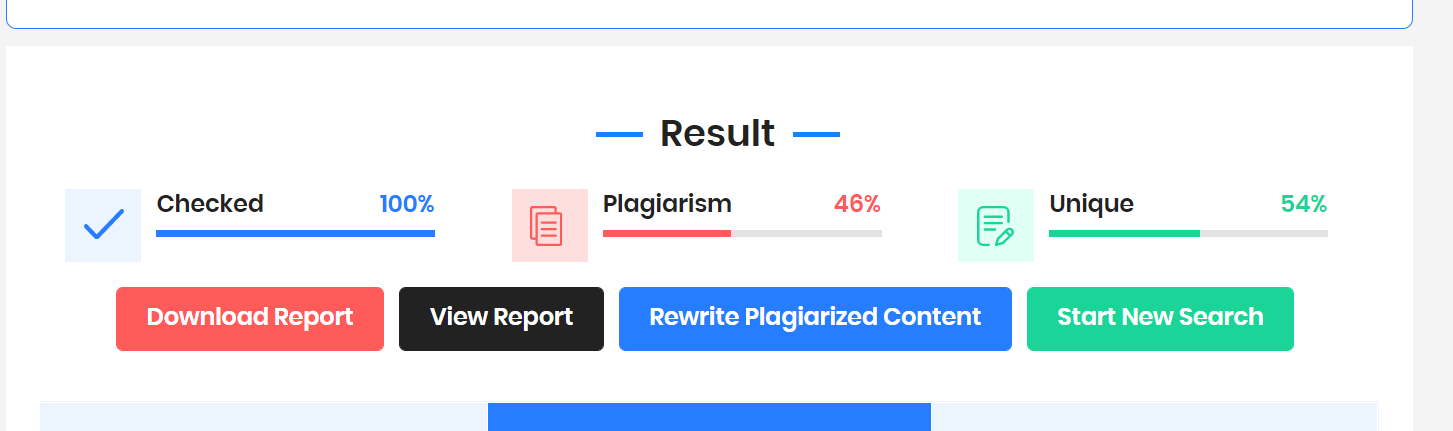1453x431 pixels.
Task: Click the blue Checked progress bar
Action: (x=295, y=234)
